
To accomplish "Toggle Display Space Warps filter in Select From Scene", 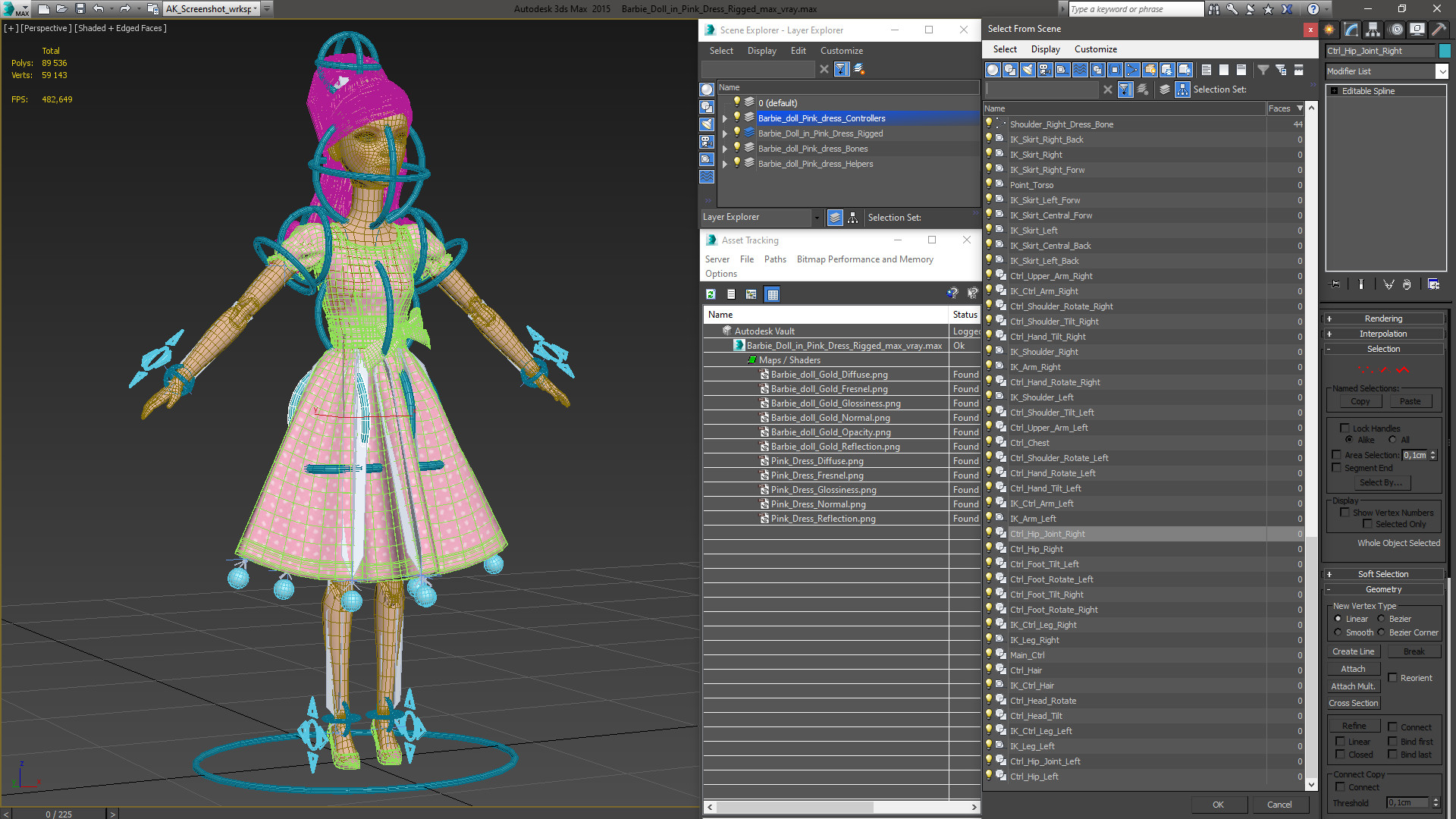I will coord(1080,70).
